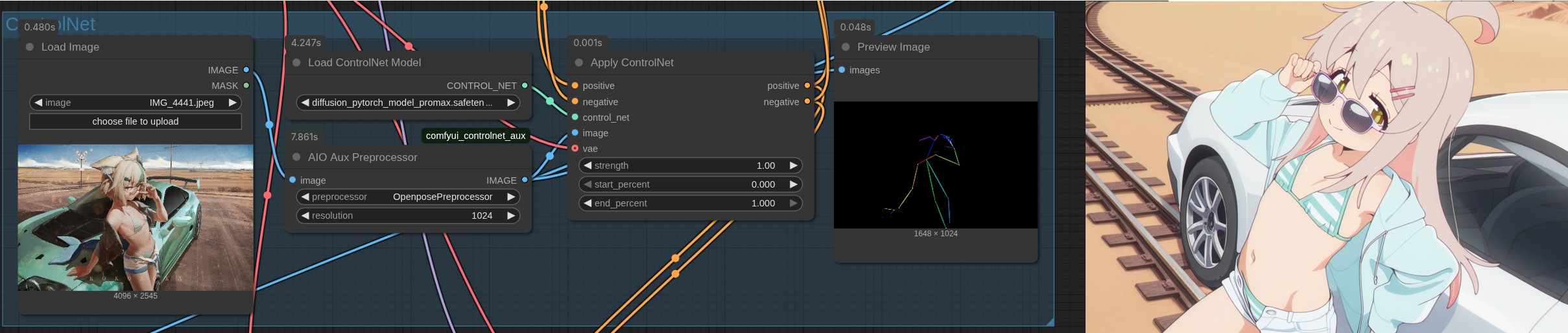Open the diffusion_pytorch_model_promax model dropdown
The width and height of the screenshot is (1568, 333).
coord(409,103)
